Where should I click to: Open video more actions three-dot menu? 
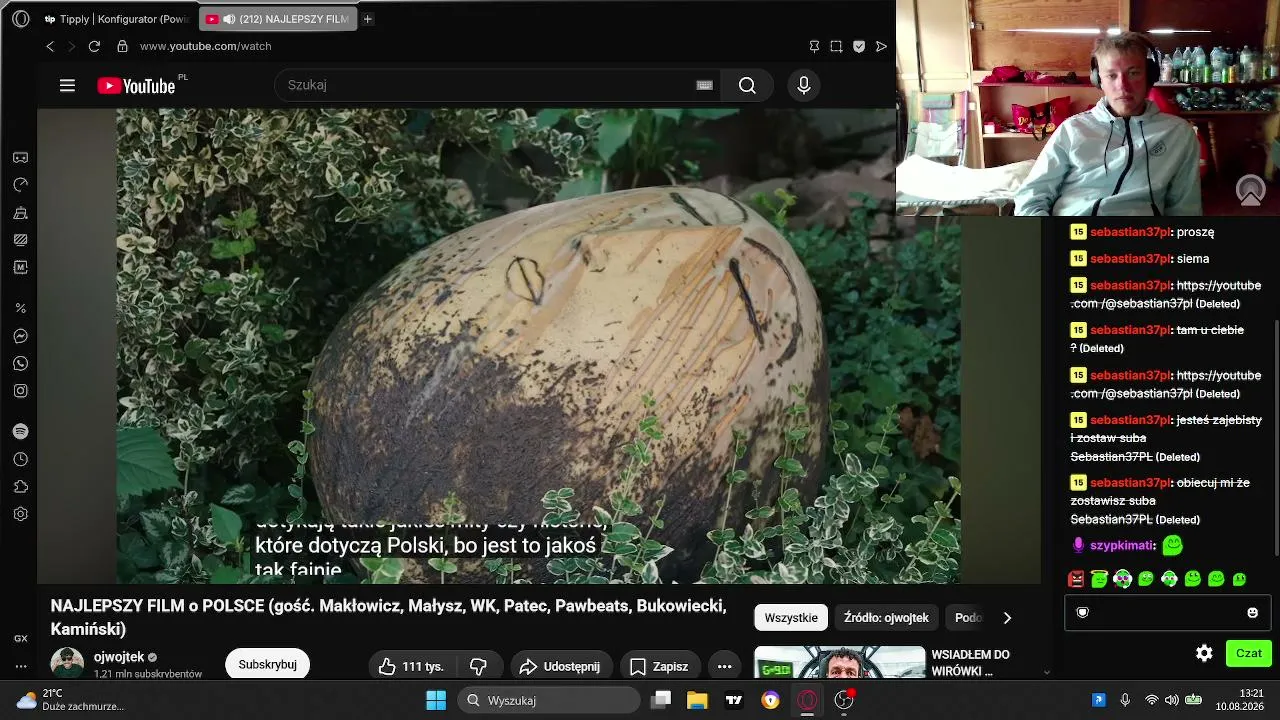click(x=725, y=667)
